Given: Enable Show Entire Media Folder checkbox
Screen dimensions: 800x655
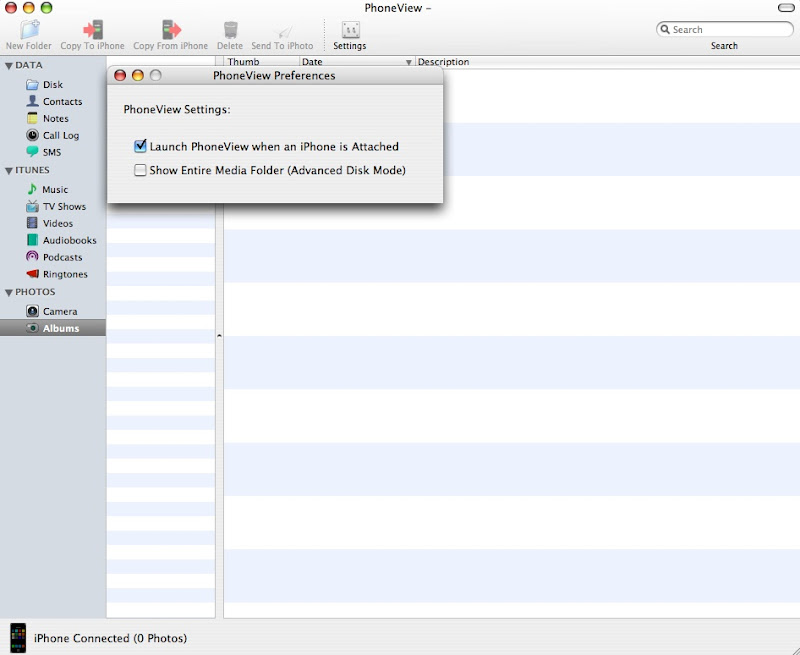Looking at the screenshot, I should click(141, 171).
